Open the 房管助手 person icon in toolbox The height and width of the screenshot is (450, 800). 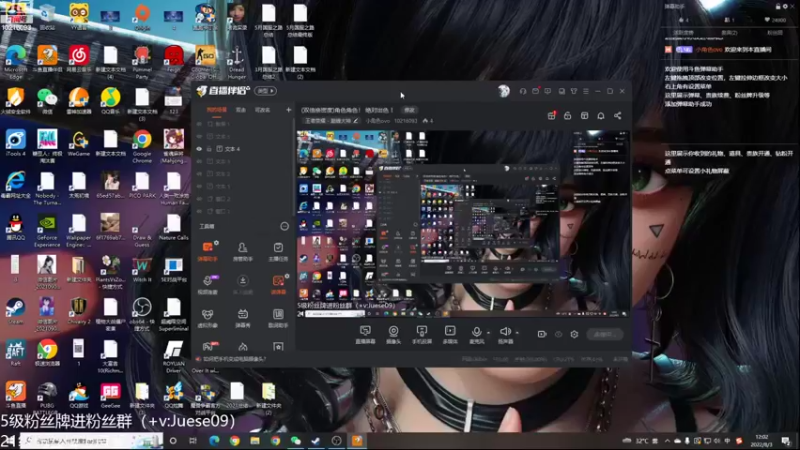click(x=243, y=247)
